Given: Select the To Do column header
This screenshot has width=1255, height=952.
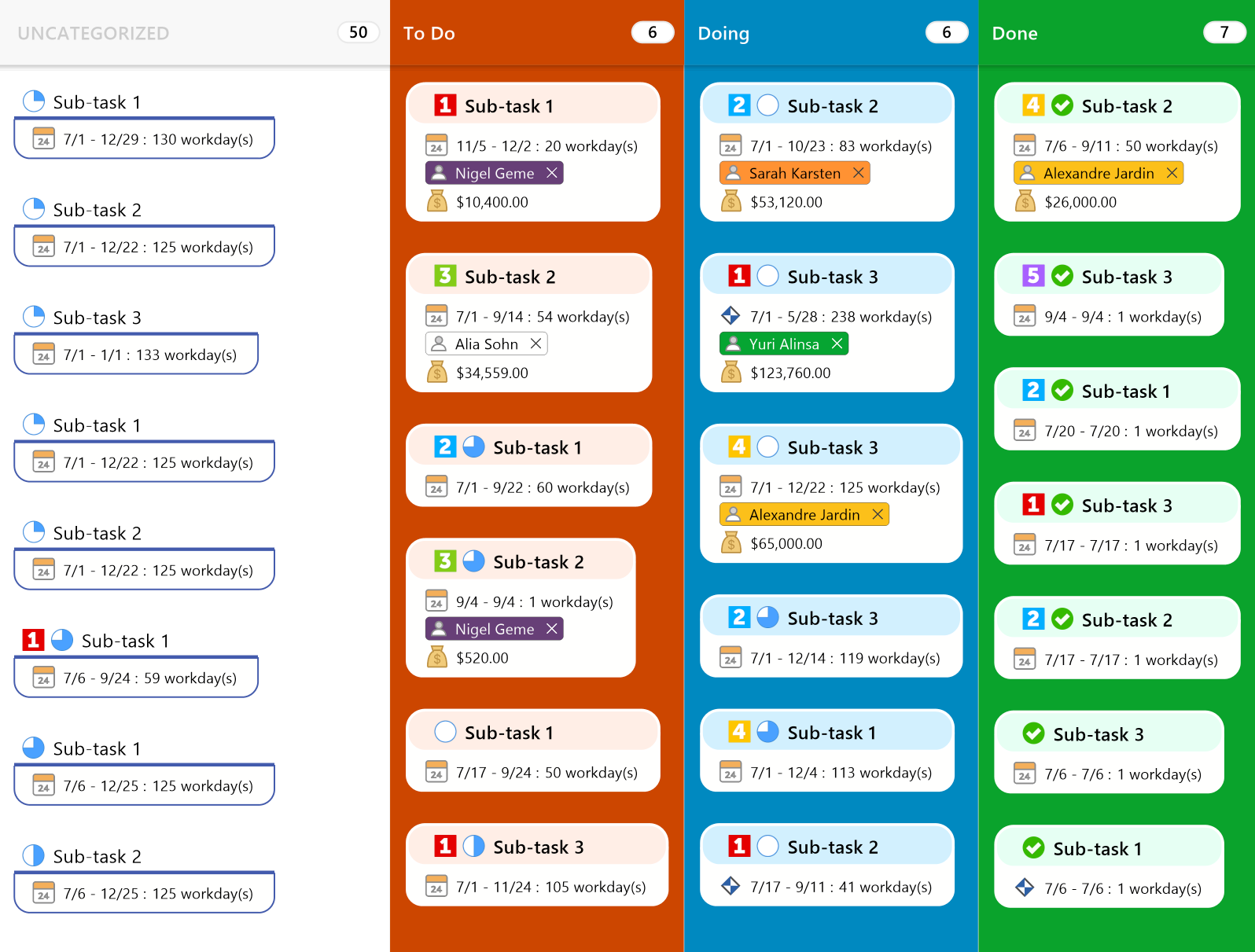Looking at the screenshot, I should 537,33.
